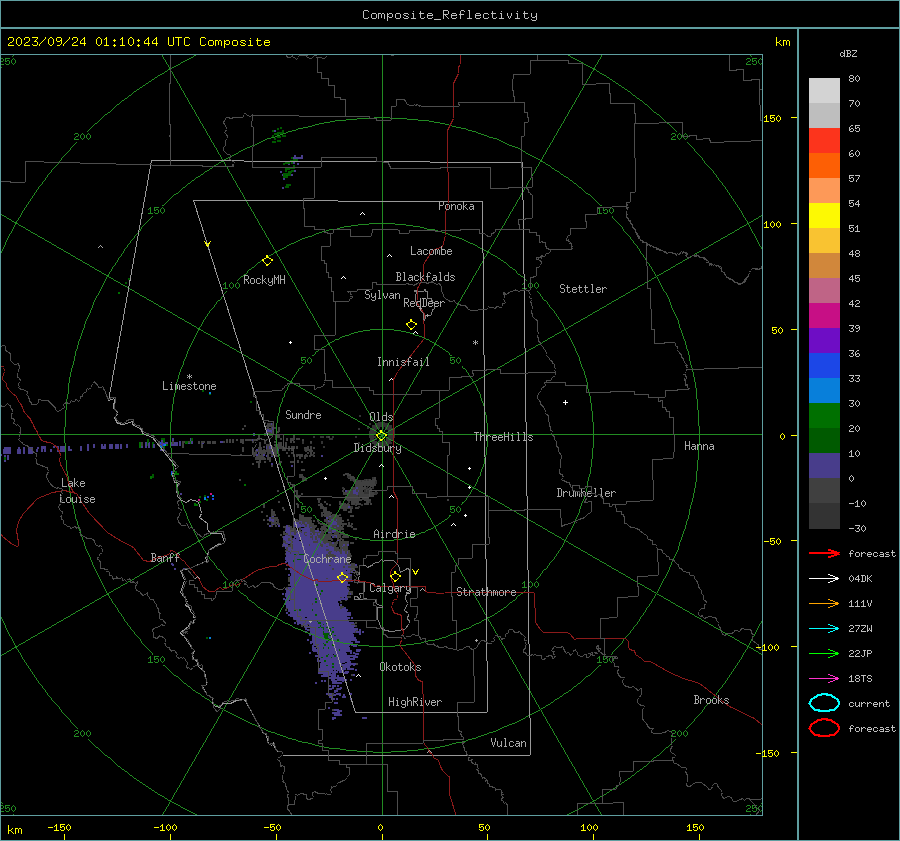The height and width of the screenshot is (841, 900).
Task: Click the yellow diamond marker below RedDeer
Action: coord(412,324)
